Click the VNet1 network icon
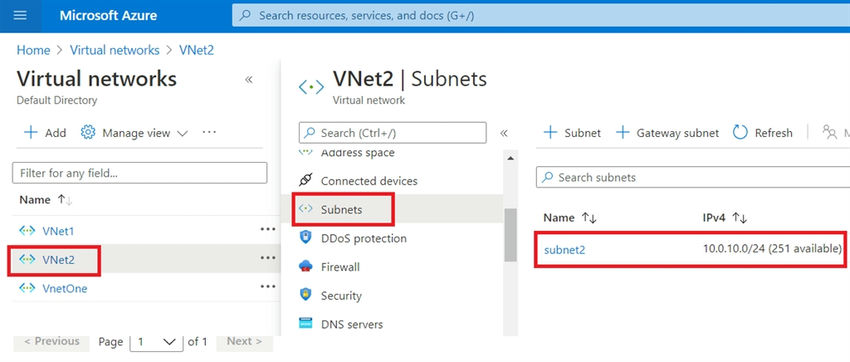The height and width of the screenshot is (362, 850). point(27,231)
